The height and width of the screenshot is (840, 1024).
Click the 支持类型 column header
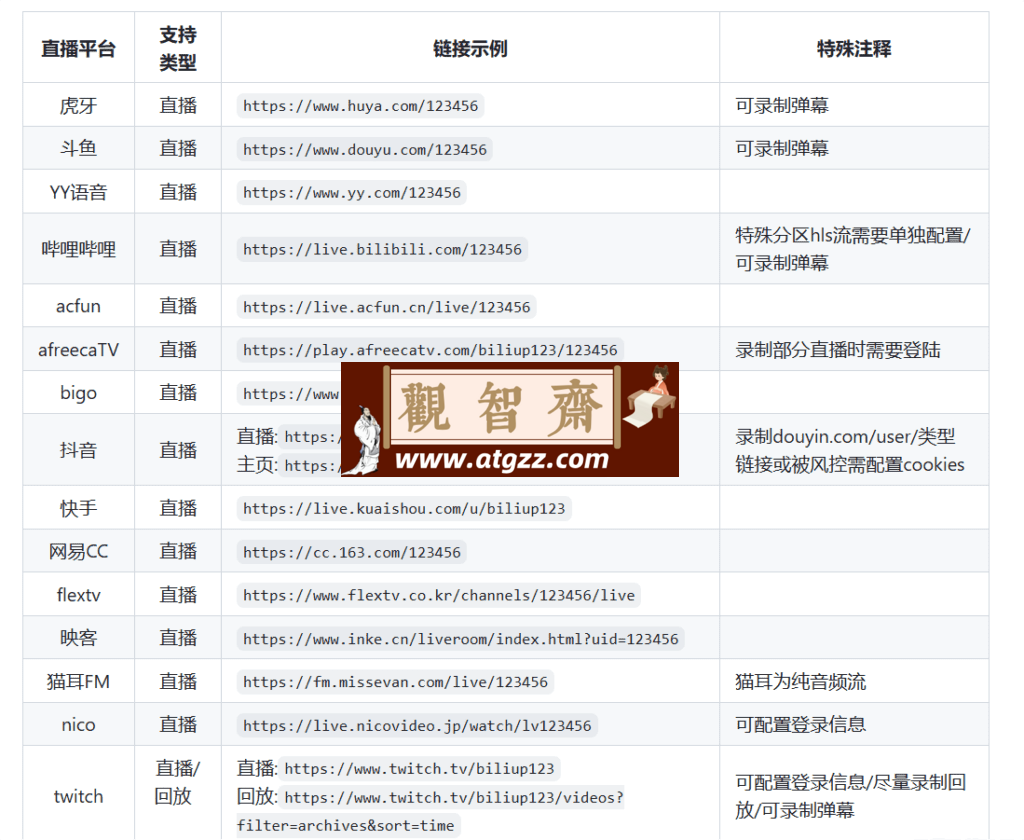tap(178, 48)
